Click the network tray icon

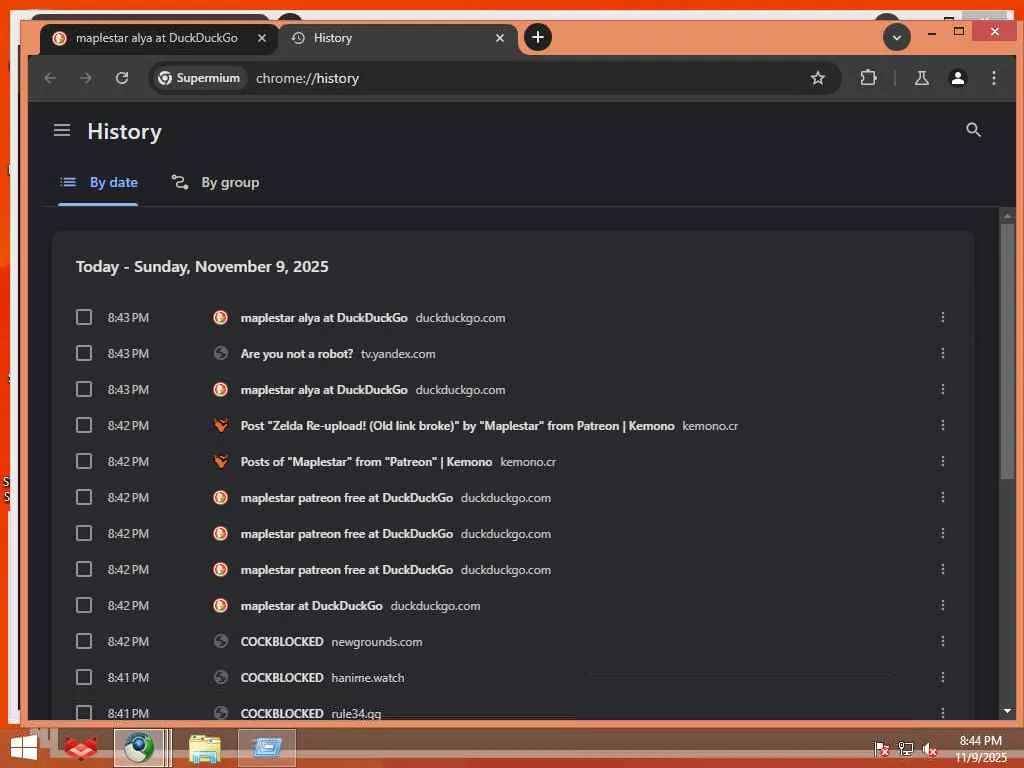click(905, 748)
